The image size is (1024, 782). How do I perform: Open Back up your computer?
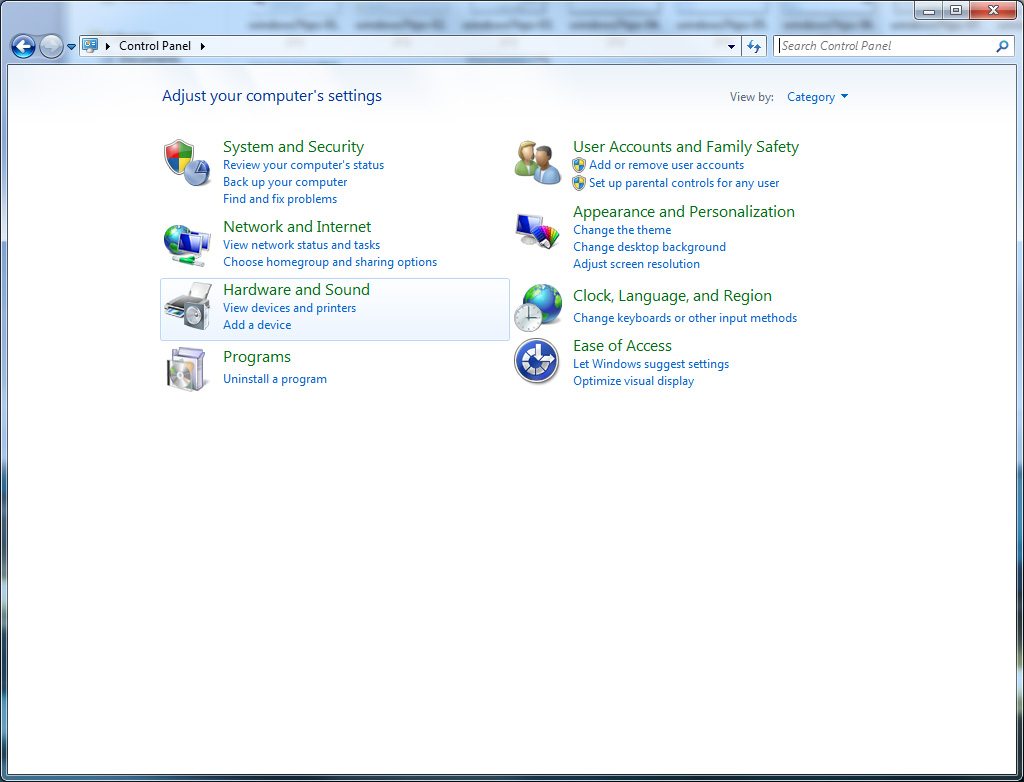[x=285, y=182]
